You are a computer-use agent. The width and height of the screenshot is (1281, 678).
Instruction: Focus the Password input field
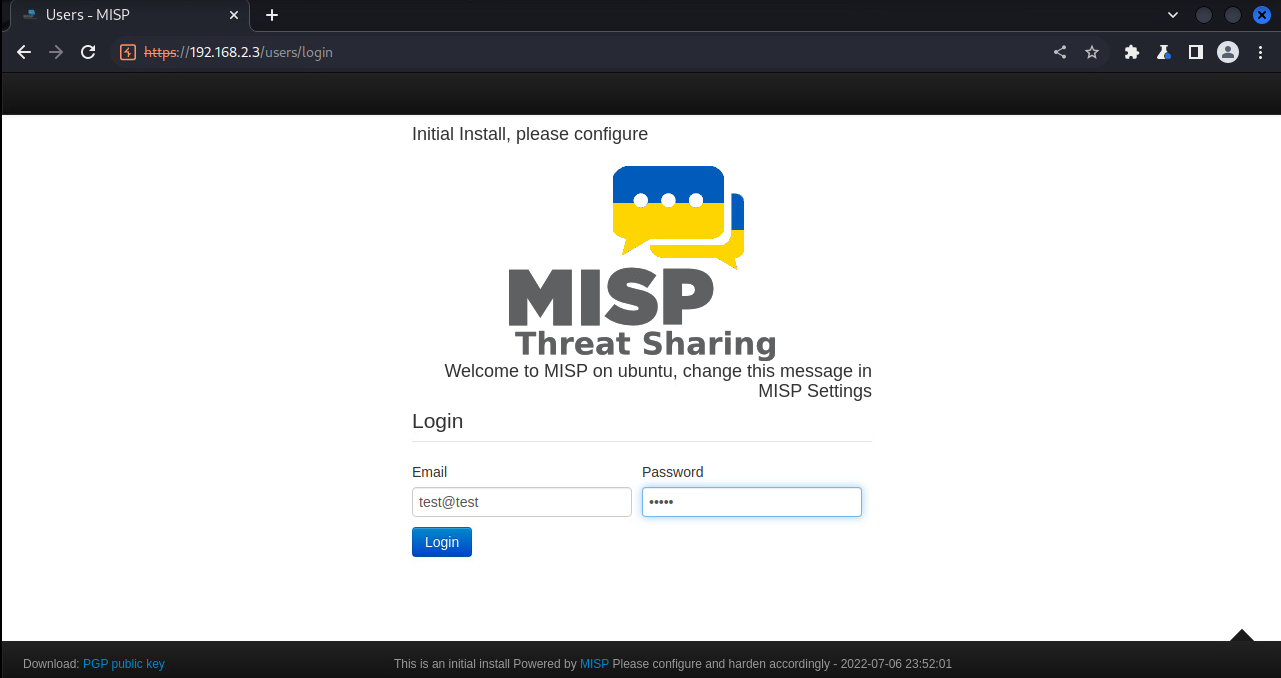(x=751, y=502)
